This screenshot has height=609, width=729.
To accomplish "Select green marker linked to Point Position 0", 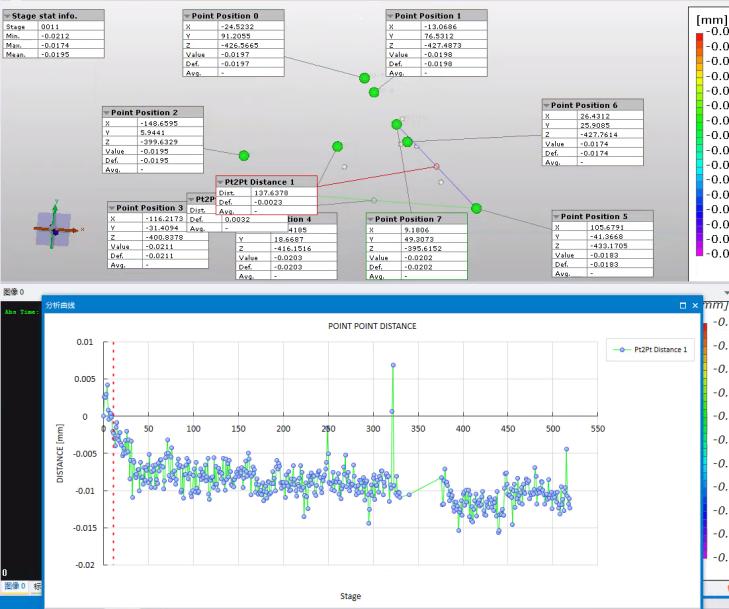I will 364,78.
